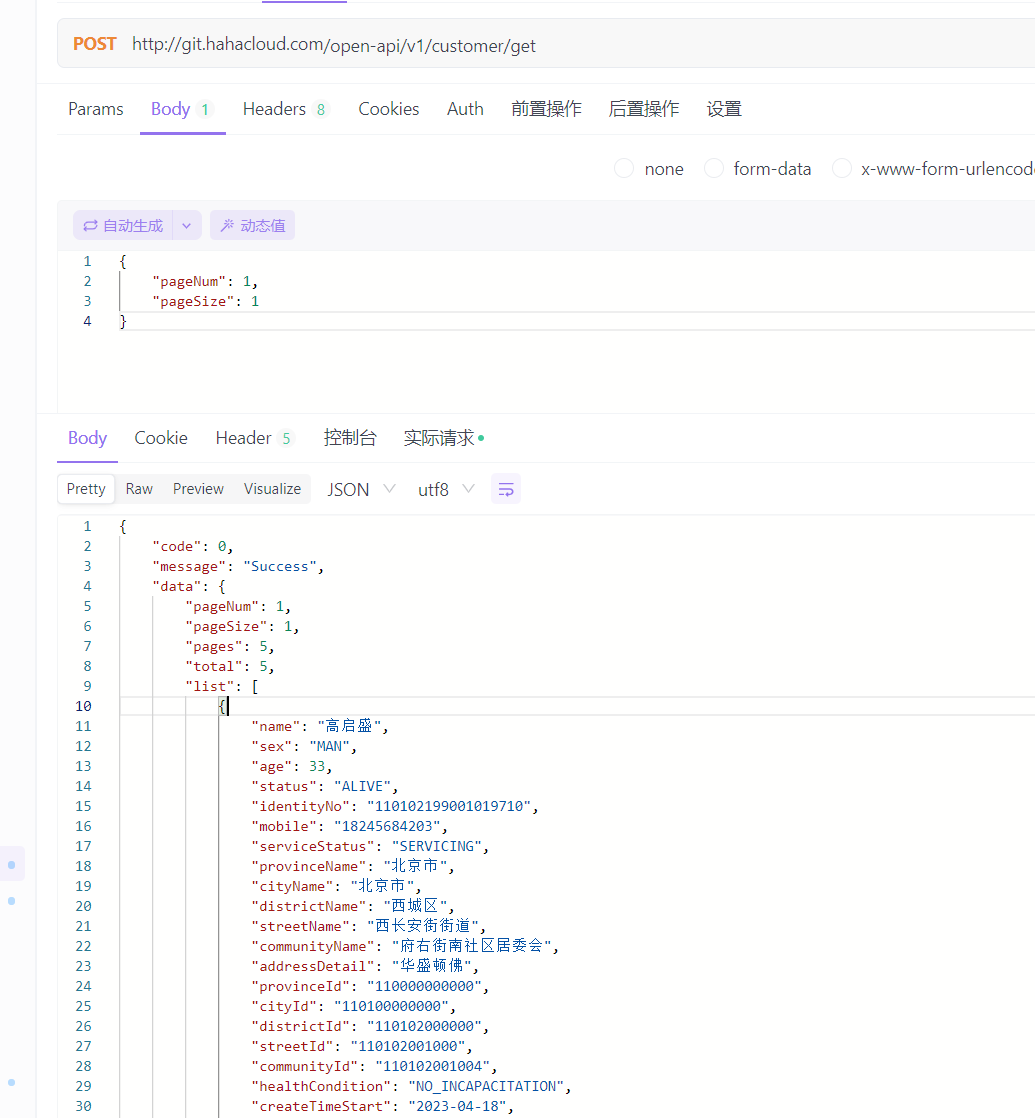Open the Auth tab
1035x1118 pixels.
click(x=465, y=109)
